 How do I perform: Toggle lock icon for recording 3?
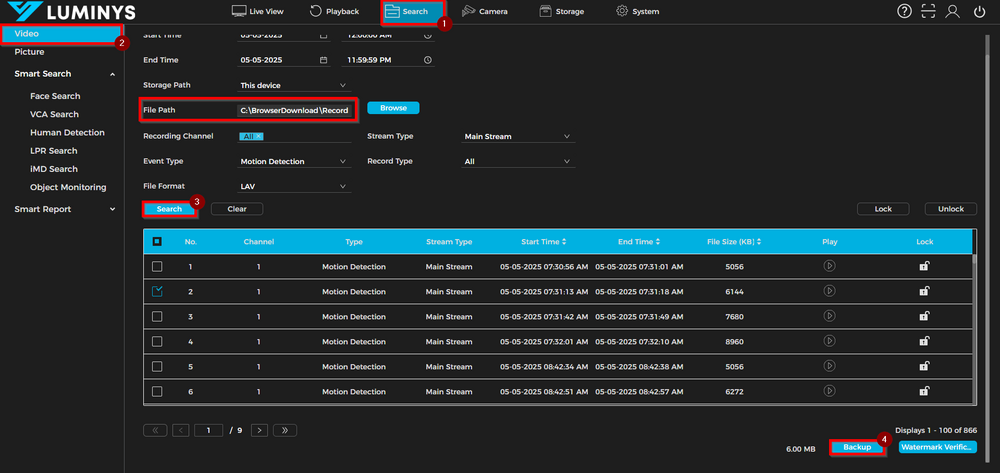click(924, 316)
